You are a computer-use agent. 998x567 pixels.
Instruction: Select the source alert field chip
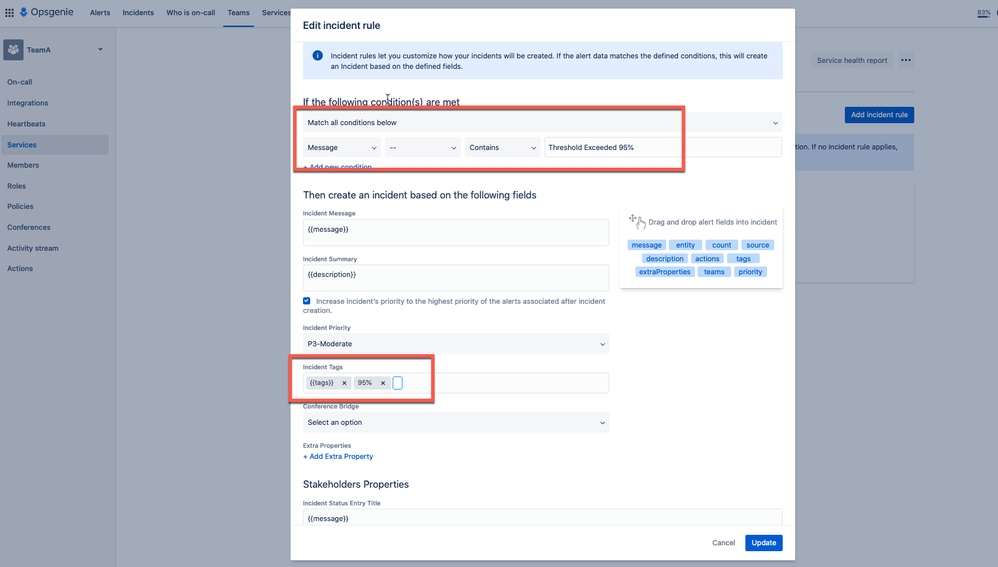757,245
